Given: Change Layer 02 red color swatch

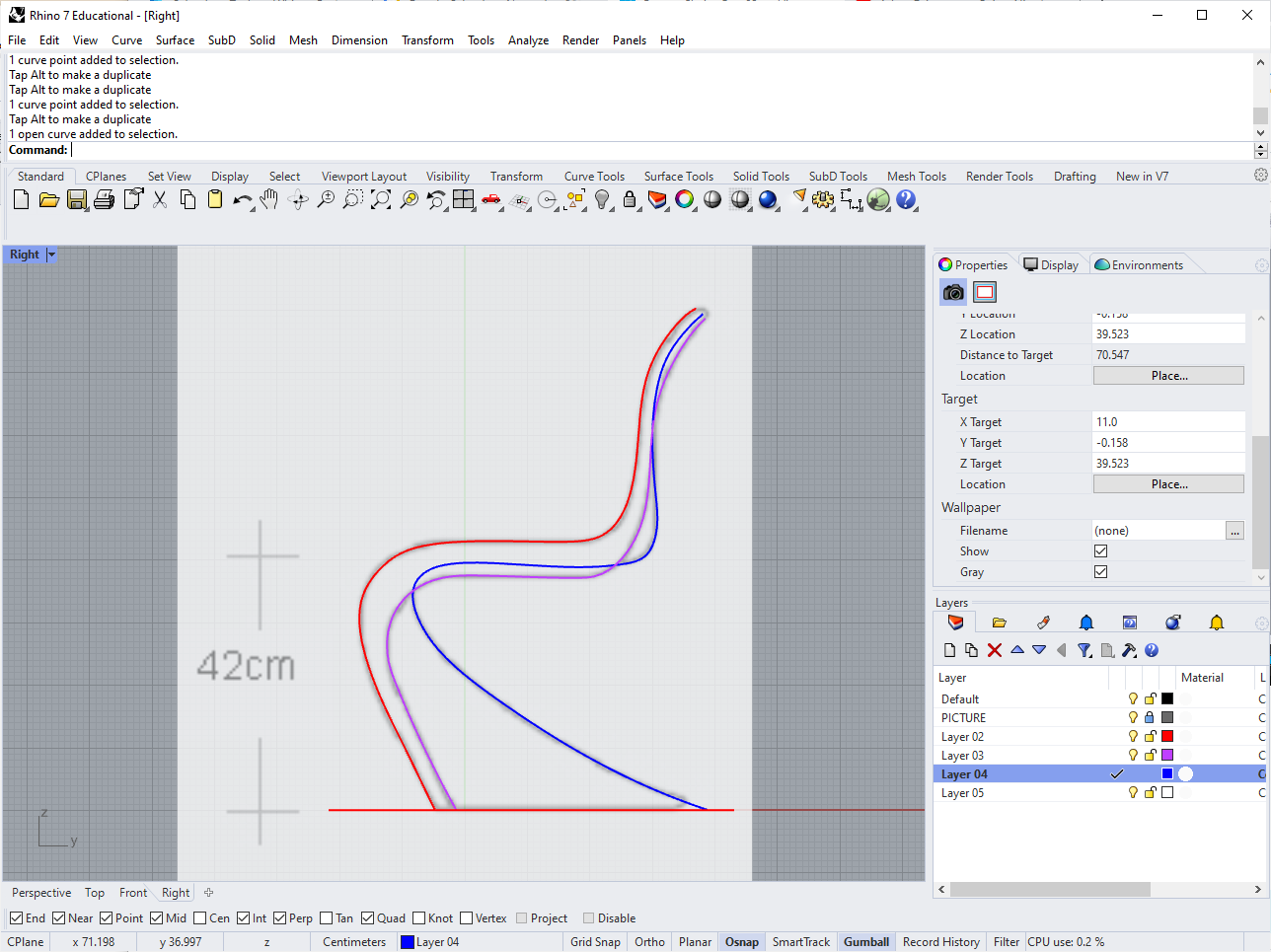Looking at the screenshot, I should click(1167, 737).
